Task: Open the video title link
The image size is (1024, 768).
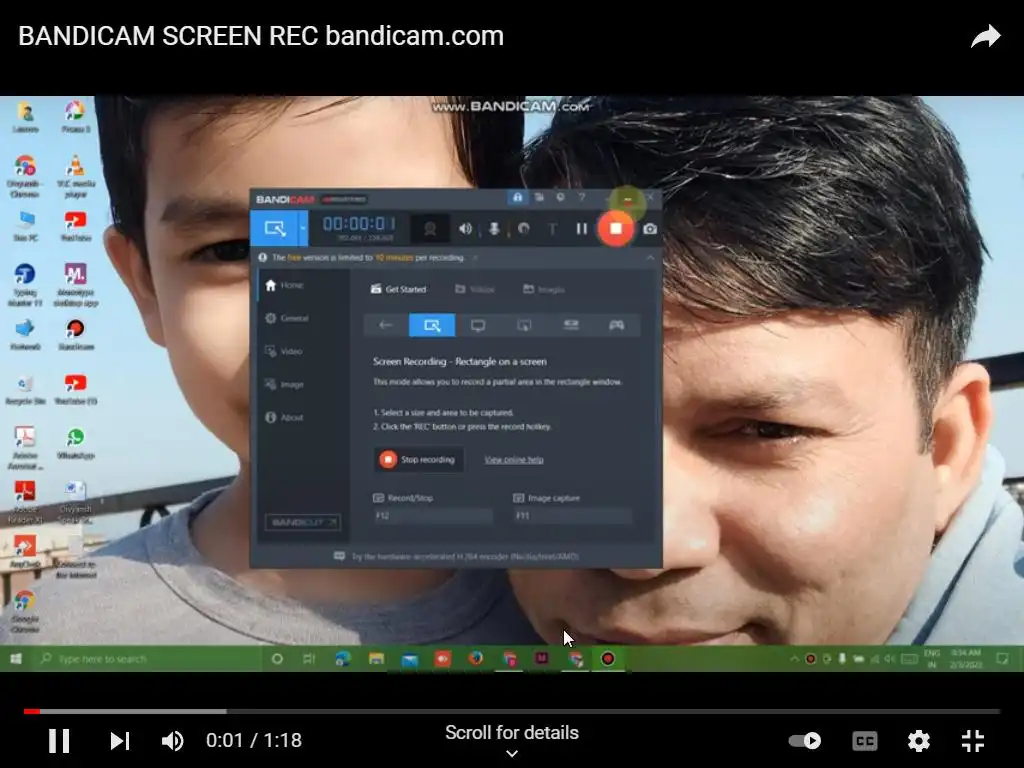Action: click(261, 36)
